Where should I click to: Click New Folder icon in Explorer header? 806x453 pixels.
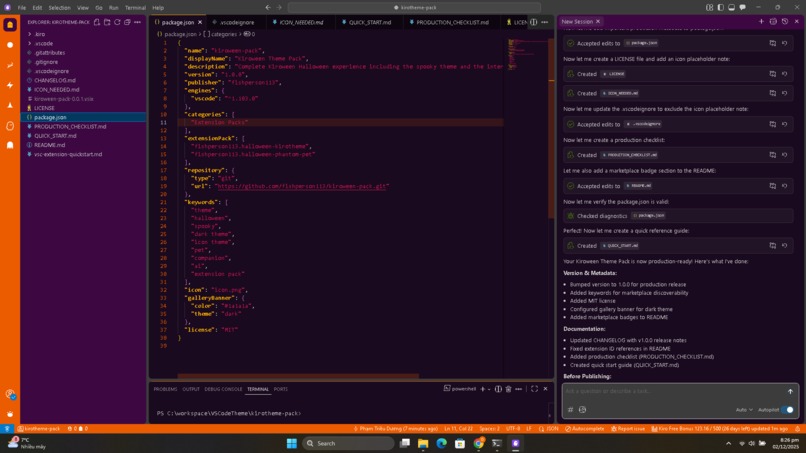tap(107, 22)
